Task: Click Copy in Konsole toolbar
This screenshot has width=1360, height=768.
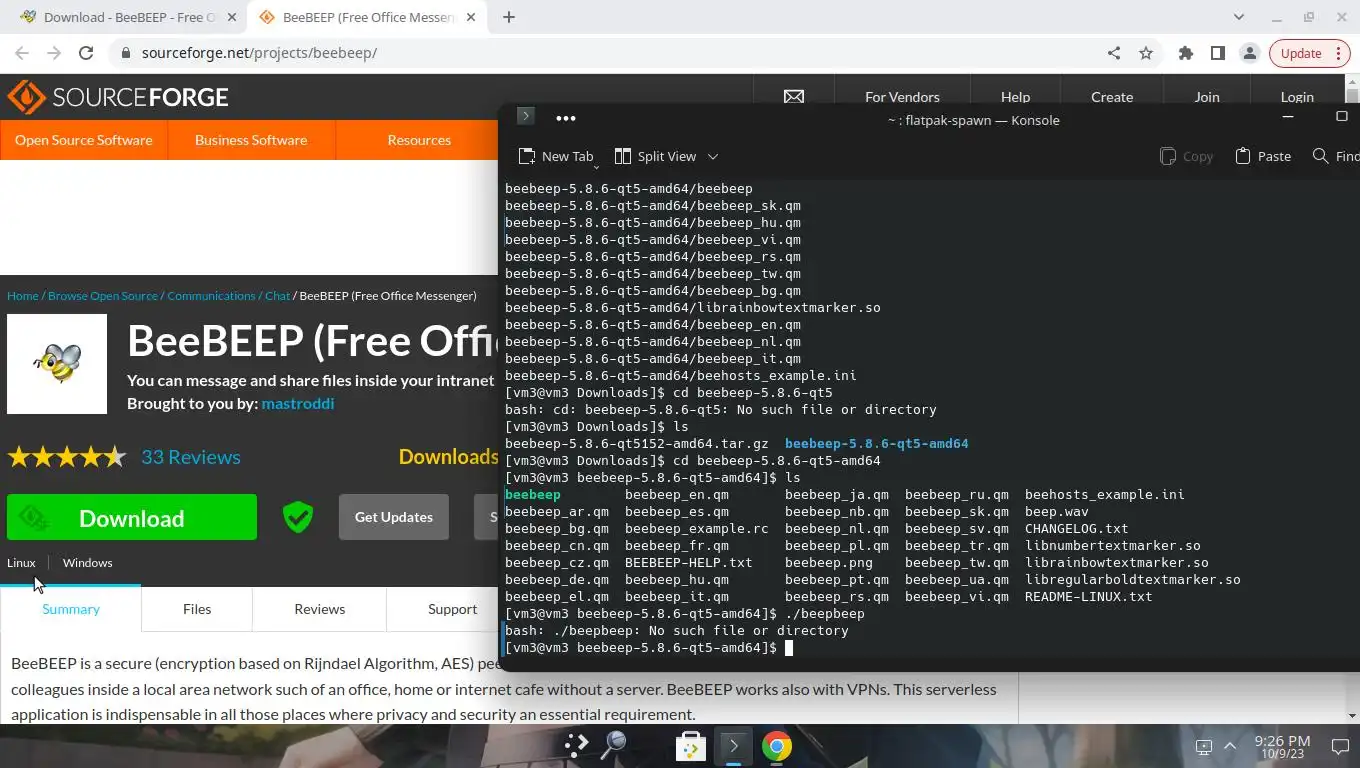Action: (1186, 156)
